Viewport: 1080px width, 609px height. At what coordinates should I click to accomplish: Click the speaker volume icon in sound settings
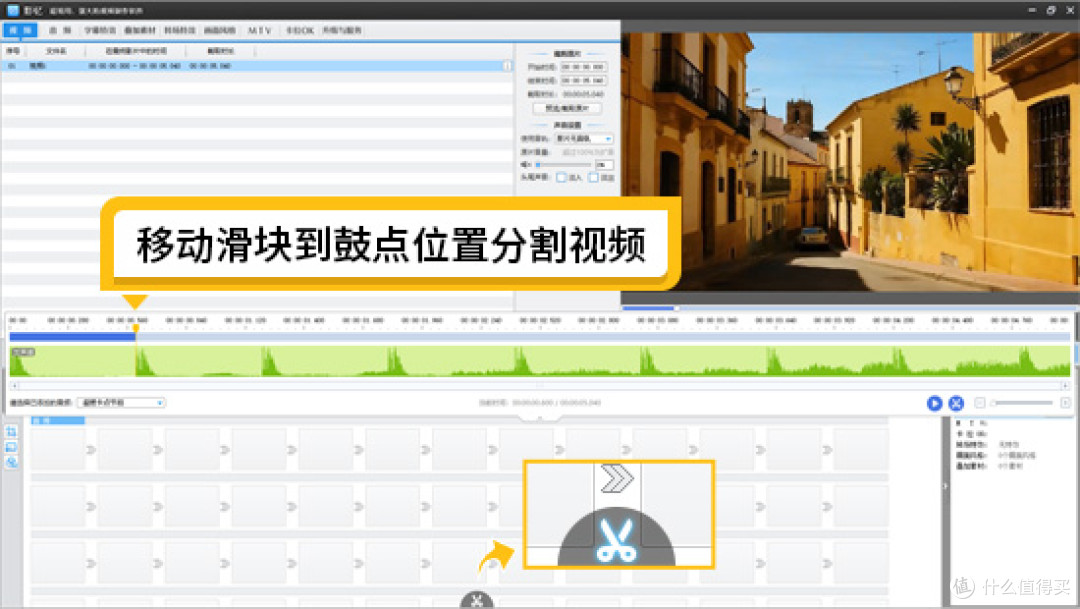pos(526,165)
